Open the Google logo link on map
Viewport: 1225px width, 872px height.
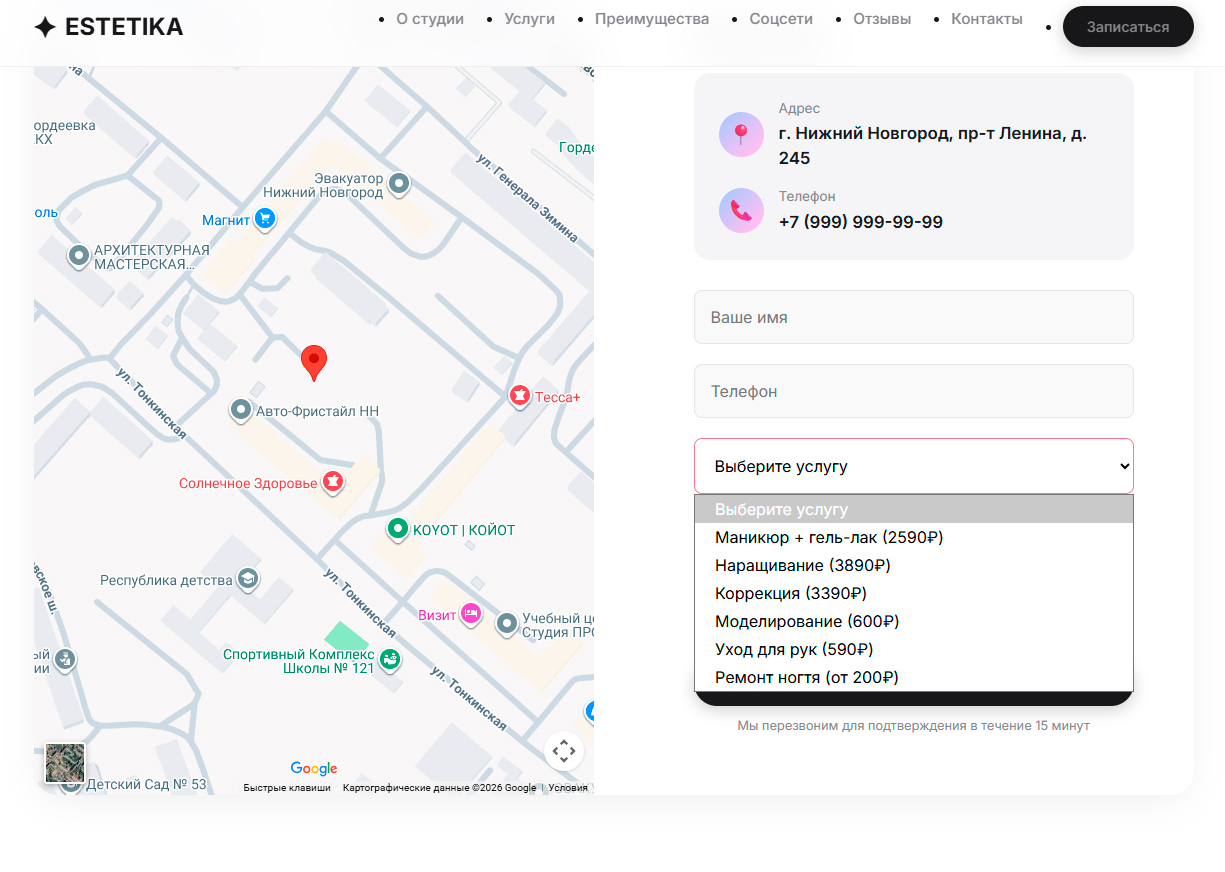tap(314, 768)
